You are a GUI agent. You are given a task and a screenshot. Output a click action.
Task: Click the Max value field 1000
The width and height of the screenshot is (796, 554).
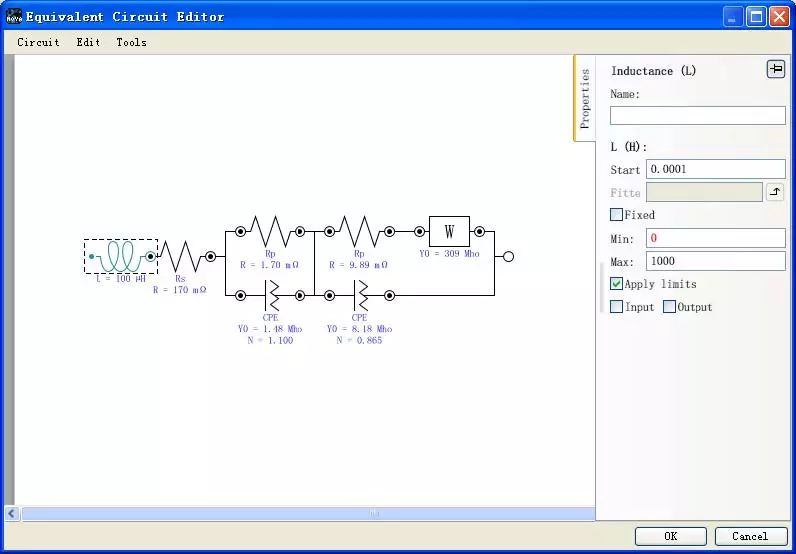[x=716, y=261]
